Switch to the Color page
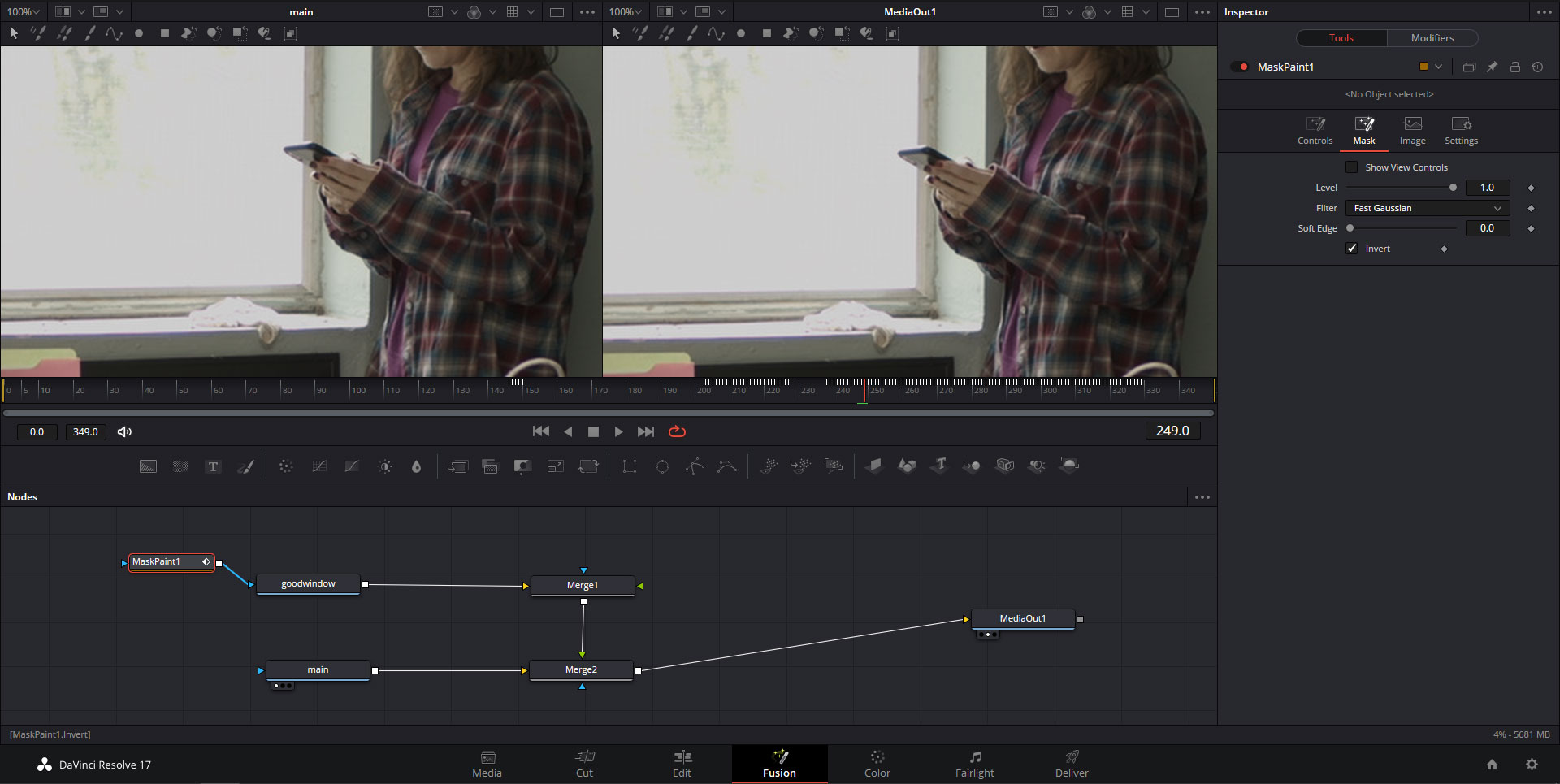Screen dimensions: 1560x784 pyautogui.click(x=877, y=765)
